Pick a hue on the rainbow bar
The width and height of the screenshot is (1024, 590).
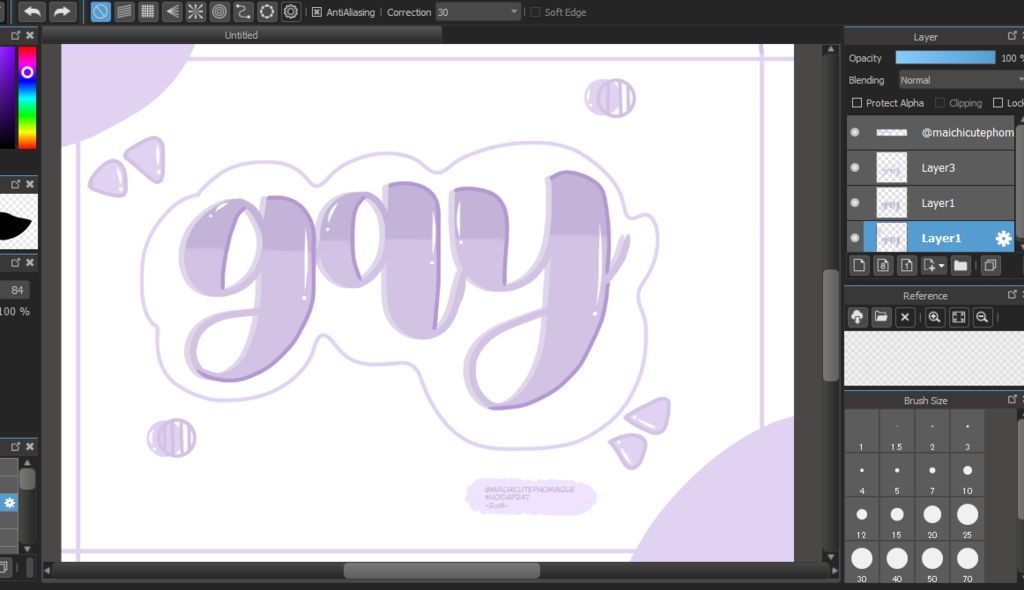click(x=27, y=98)
